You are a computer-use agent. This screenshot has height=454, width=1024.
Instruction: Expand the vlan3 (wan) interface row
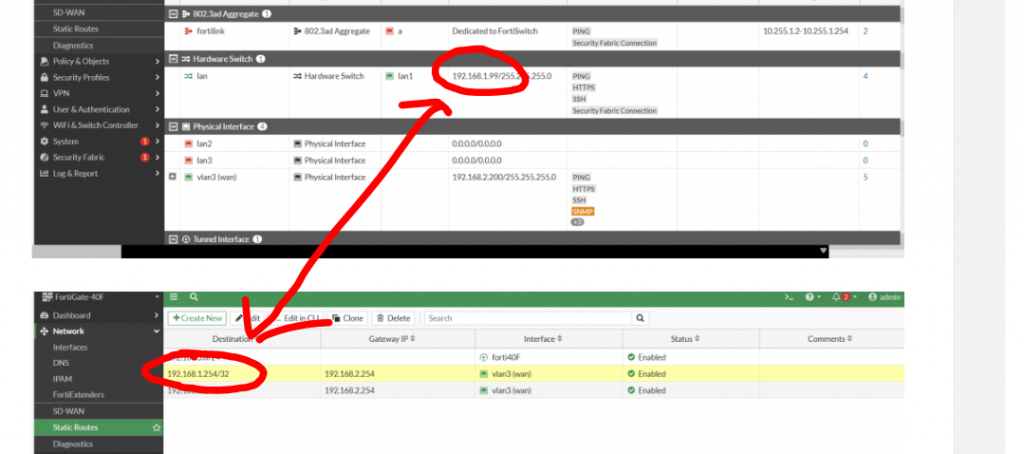coord(173,177)
